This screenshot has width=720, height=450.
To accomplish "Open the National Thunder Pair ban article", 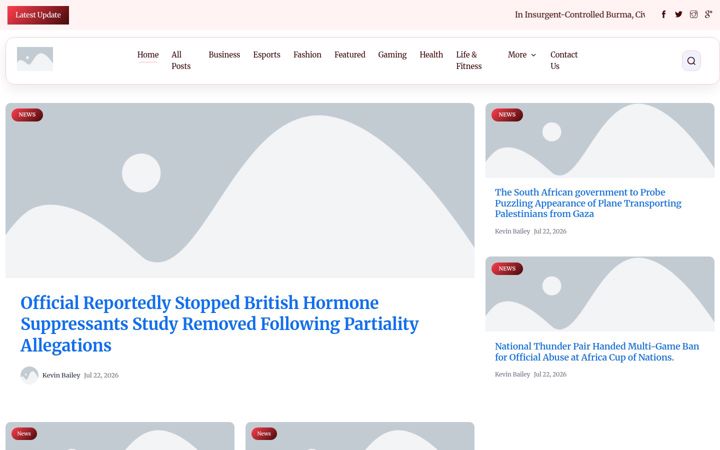I will coord(597,352).
